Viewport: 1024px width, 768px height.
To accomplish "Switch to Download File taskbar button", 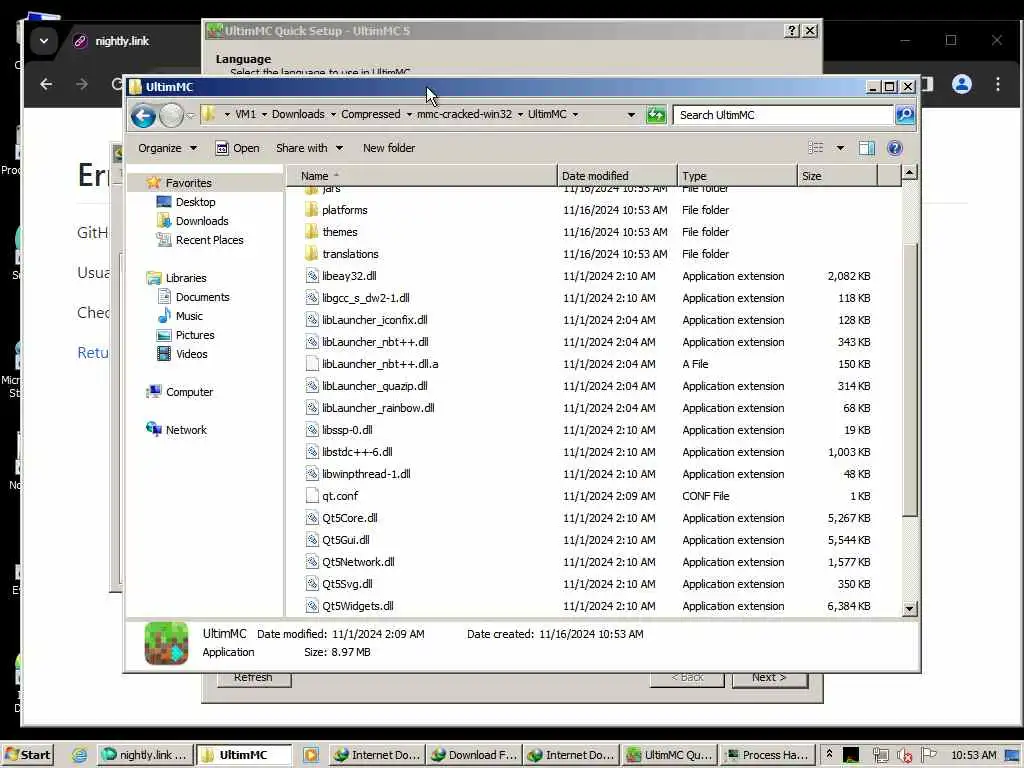I will click(x=475, y=755).
